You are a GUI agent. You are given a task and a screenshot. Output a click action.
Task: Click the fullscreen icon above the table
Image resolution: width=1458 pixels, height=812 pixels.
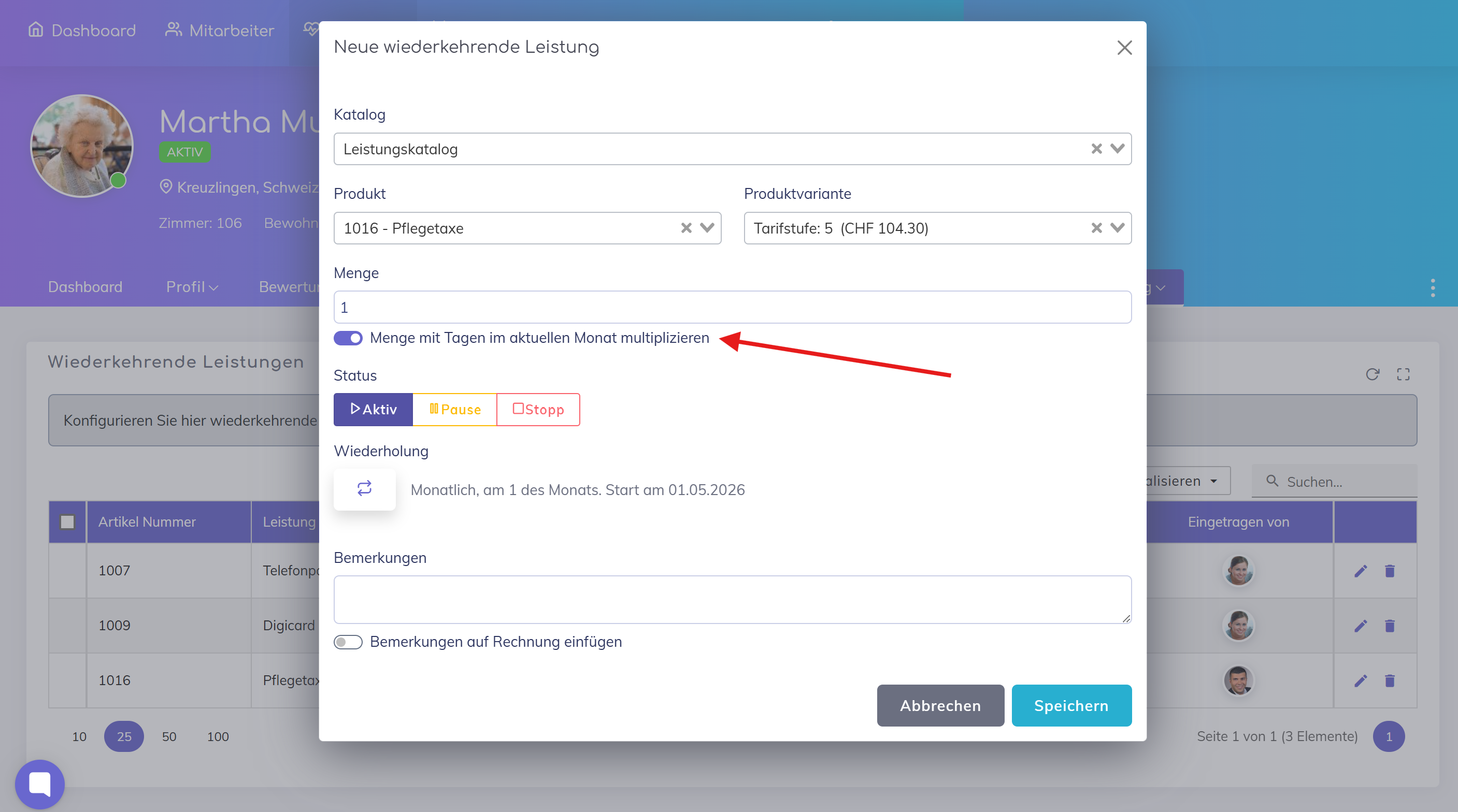1403,374
